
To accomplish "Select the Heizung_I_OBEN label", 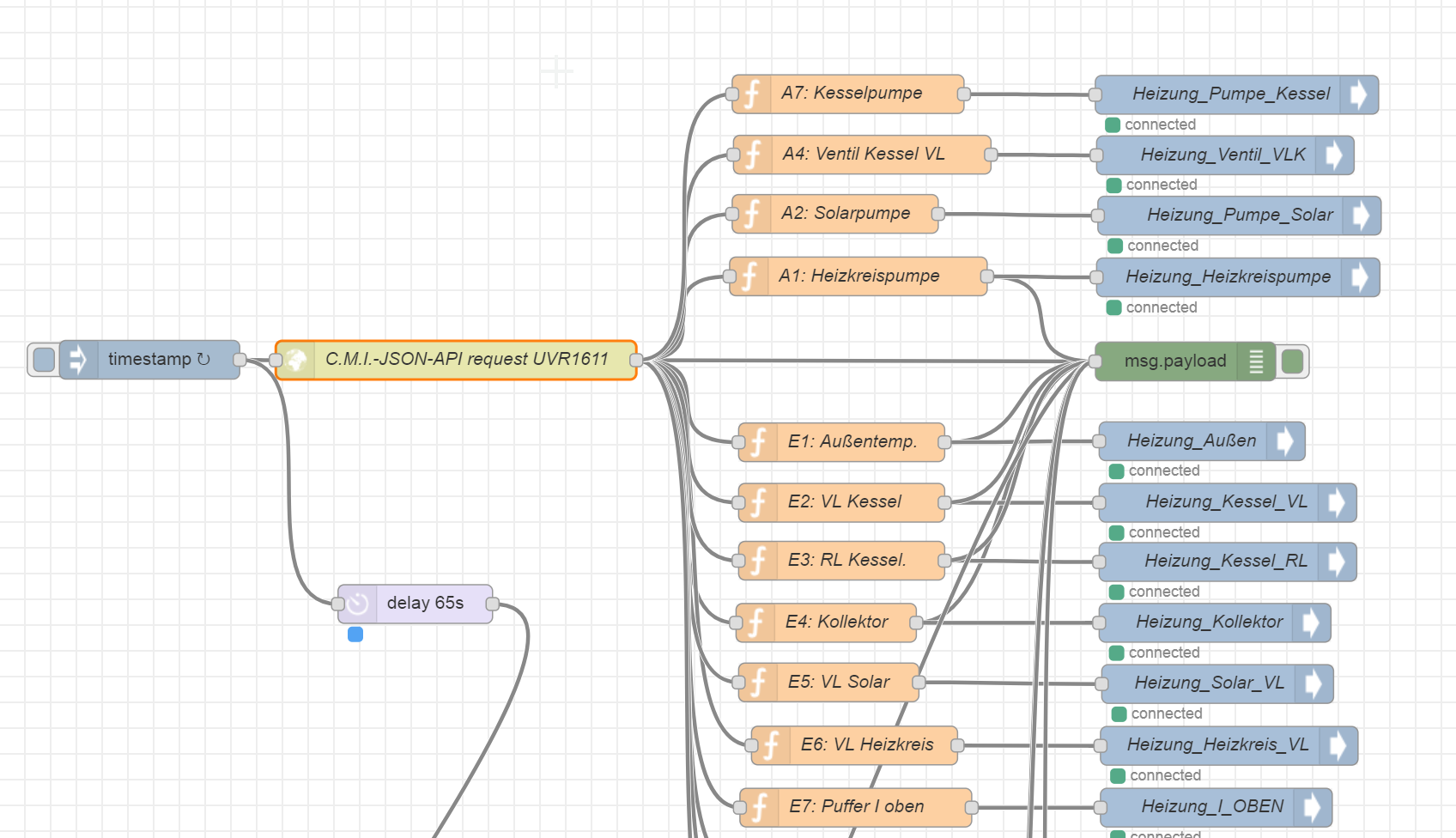I will click(x=1212, y=806).
